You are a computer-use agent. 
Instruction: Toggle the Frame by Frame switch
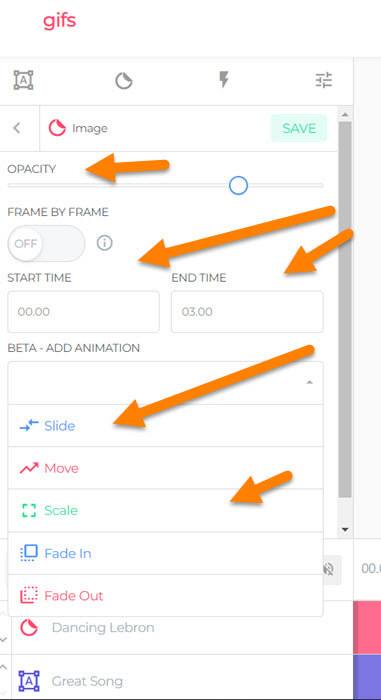(46, 244)
